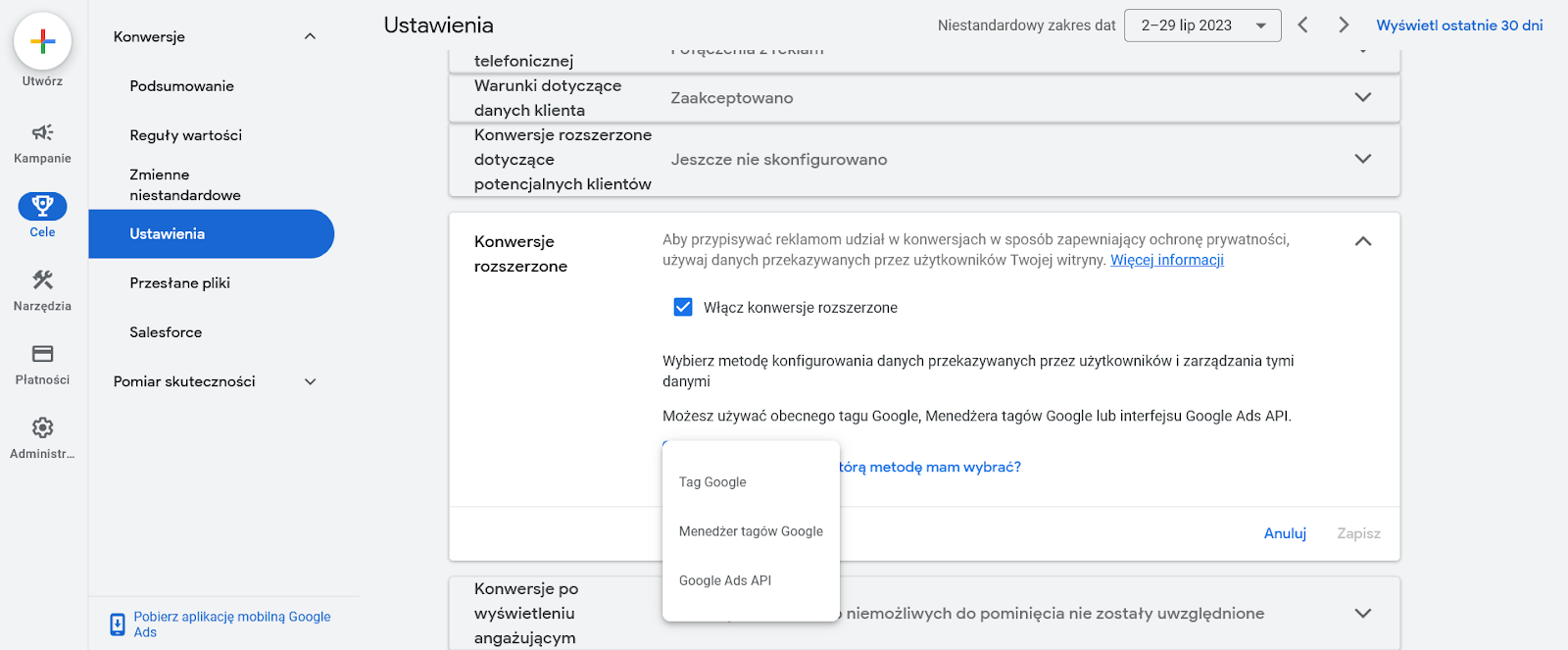The width and height of the screenshot is (1568, 650).
Task: Open Kampanie megaphone icon
Action: click(x=42, y=132)
